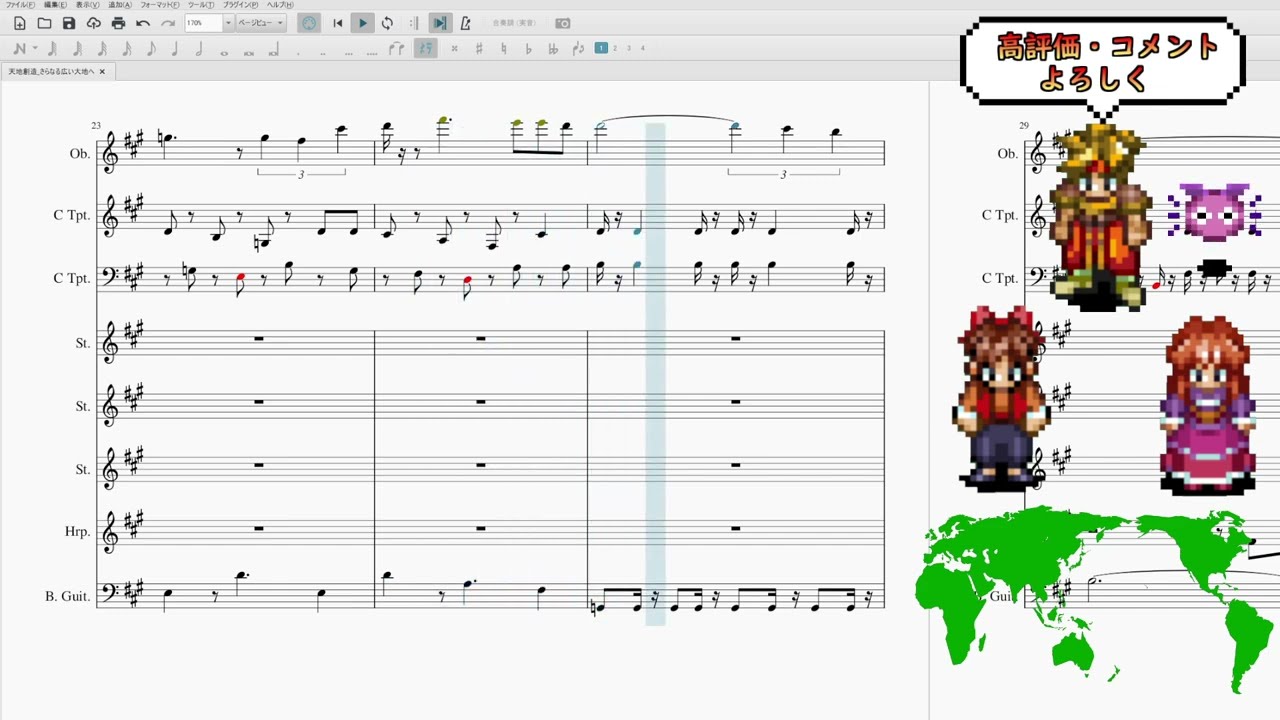The width and height of the screenshot is (1280, 720).
Task: Open the フォーマット menu
Action: tap(159, 5)
